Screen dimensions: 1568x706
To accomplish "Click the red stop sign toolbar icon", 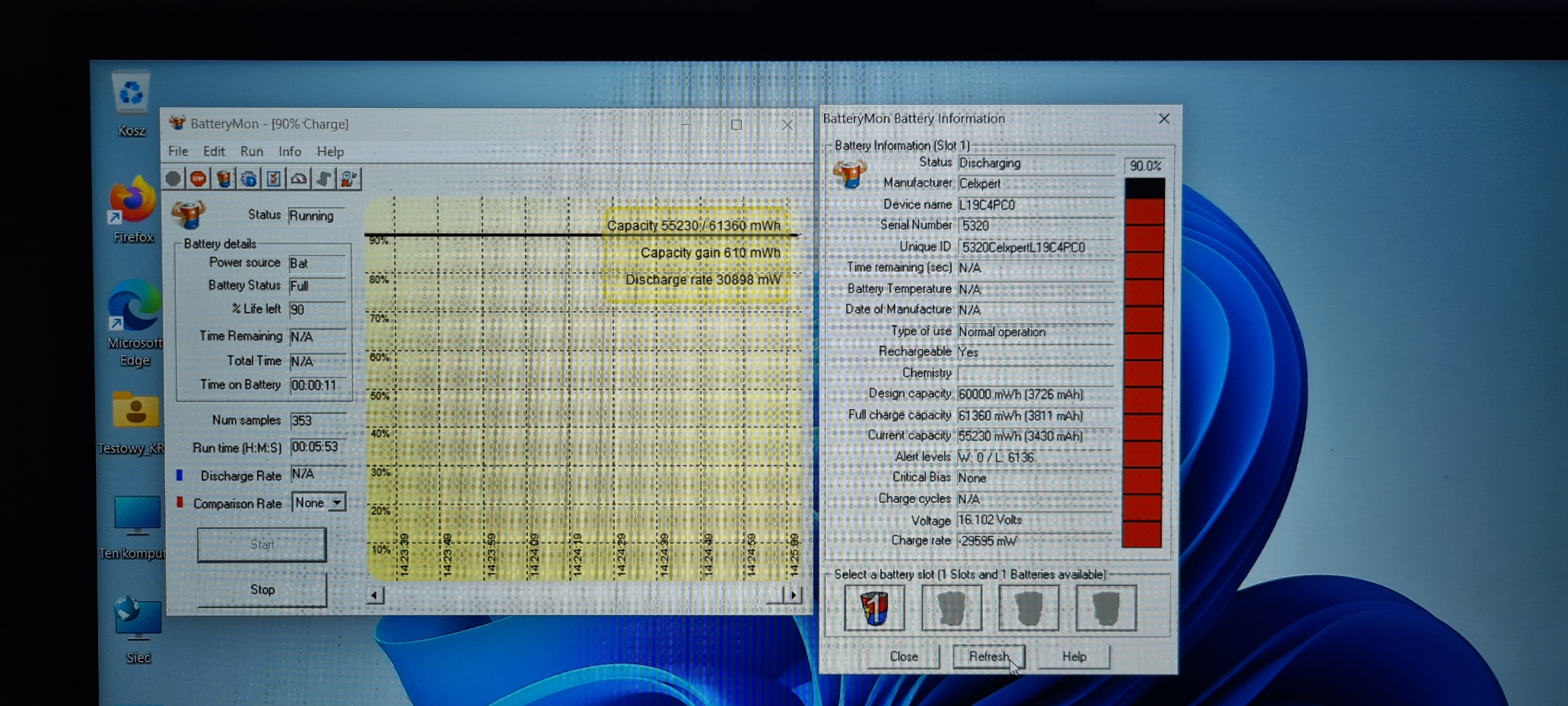I will point(198,179).
